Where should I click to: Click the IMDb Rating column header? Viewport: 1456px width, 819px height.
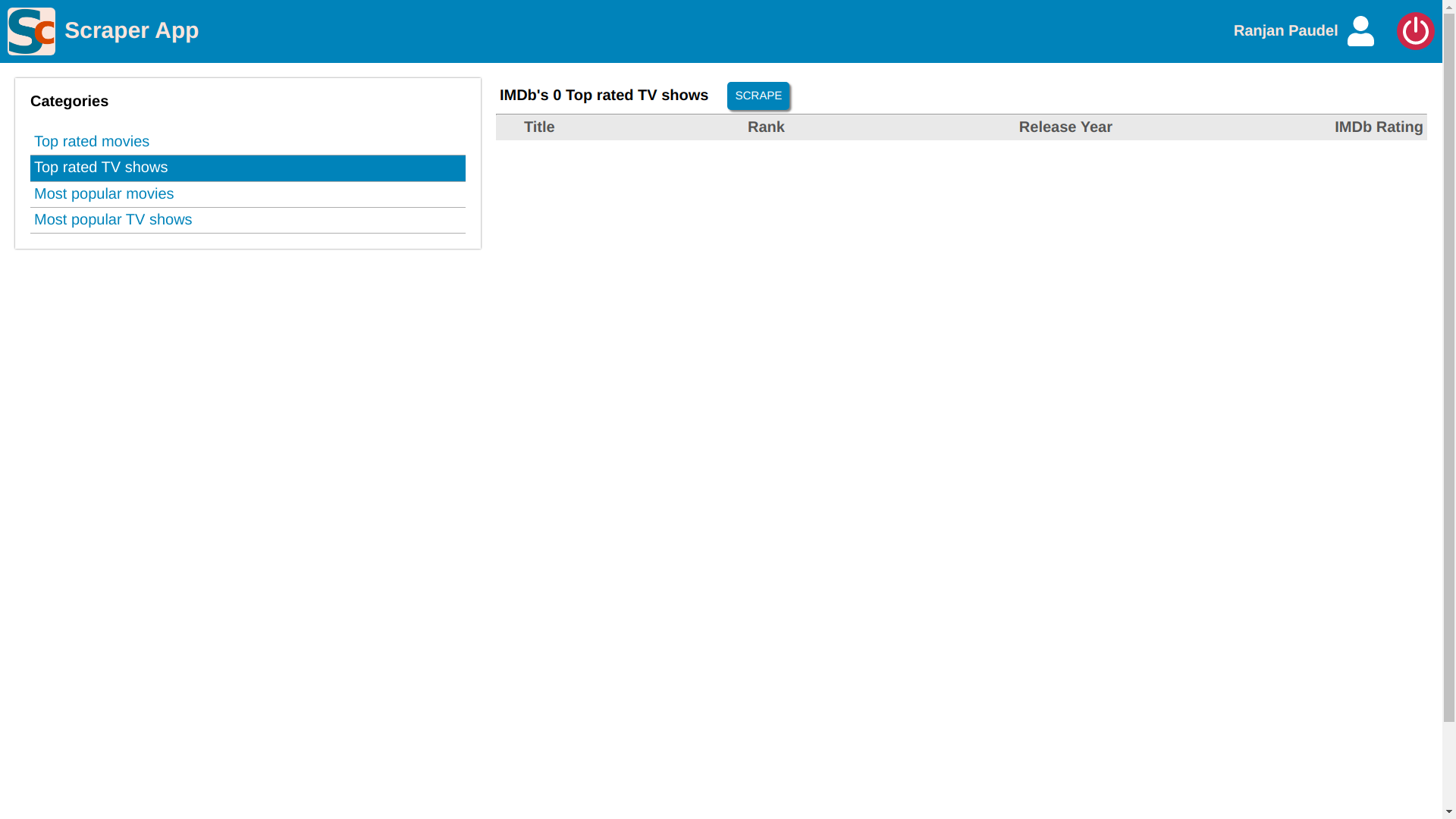pyautogui.click(x=1378, y=127)
